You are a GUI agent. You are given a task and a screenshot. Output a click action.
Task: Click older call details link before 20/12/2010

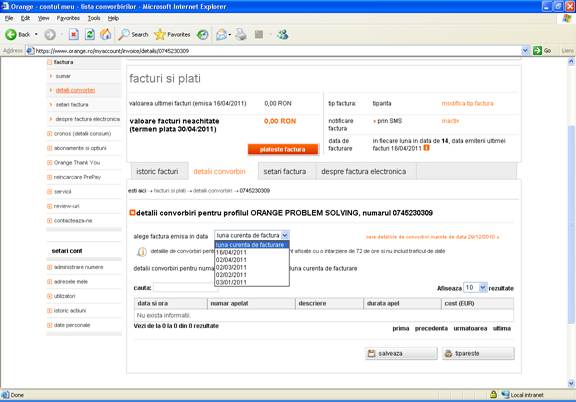432,237
